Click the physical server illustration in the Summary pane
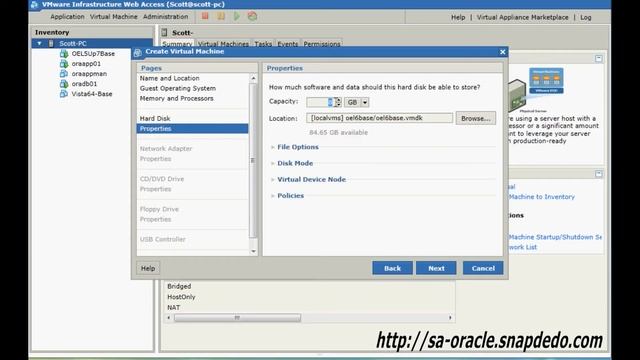Screen dimensions: 640x360 518,96
